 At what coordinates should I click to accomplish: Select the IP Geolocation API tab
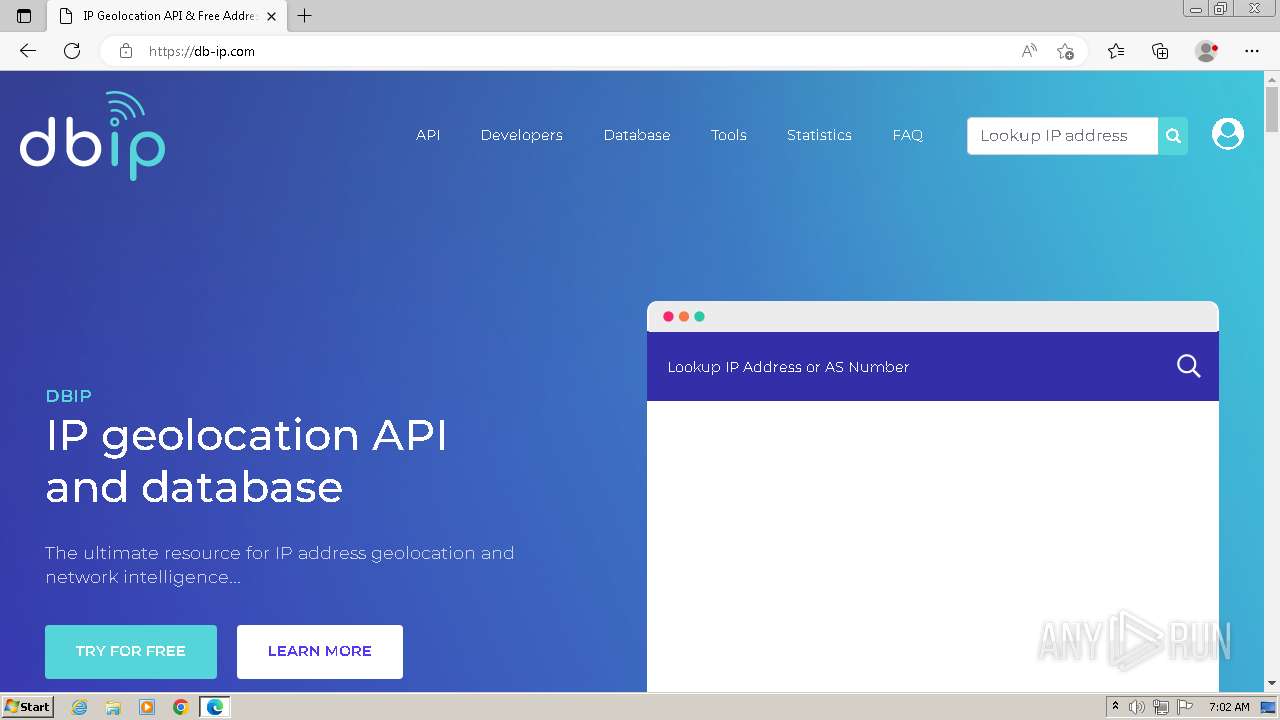tap(168, 16)
